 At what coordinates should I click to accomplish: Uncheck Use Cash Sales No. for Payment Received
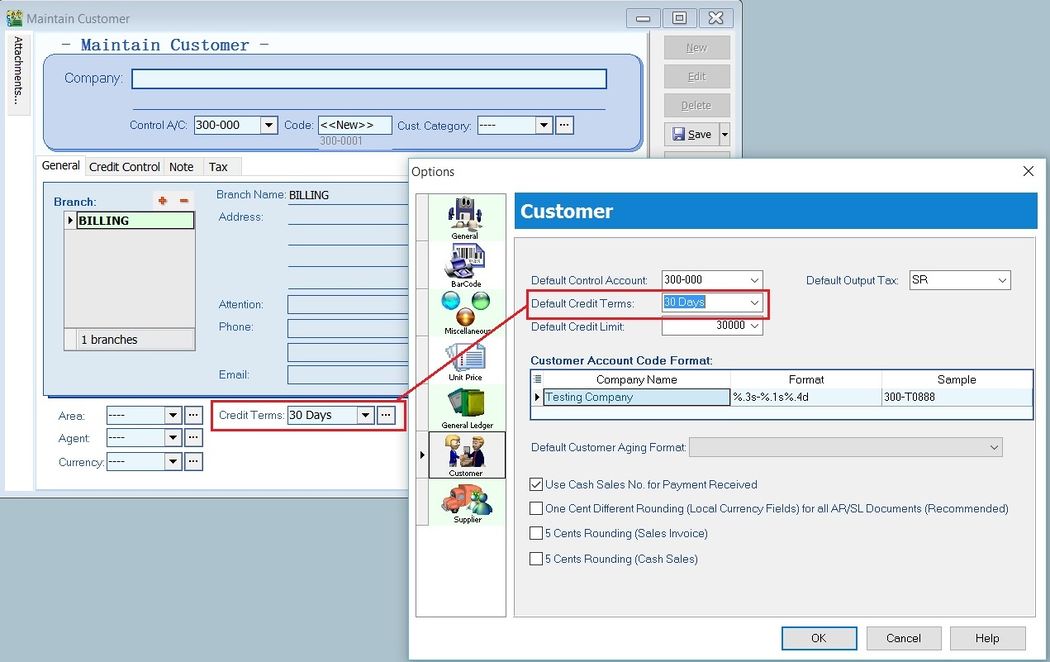[x=537, y=484]
